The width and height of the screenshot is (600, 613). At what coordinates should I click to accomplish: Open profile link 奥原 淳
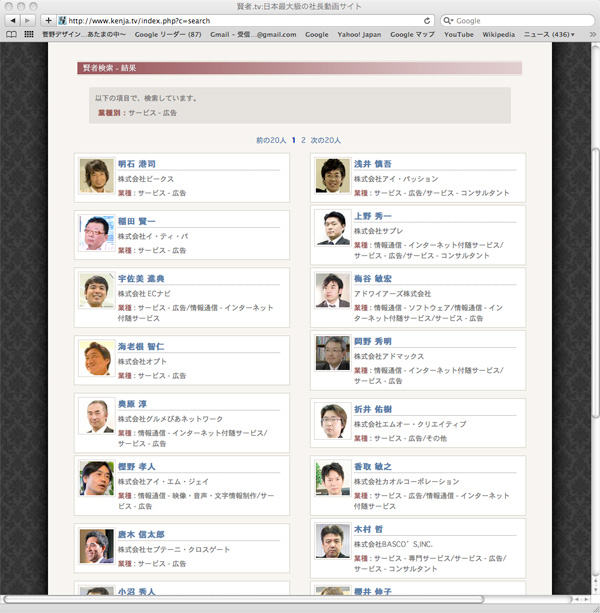click(132, 404)
